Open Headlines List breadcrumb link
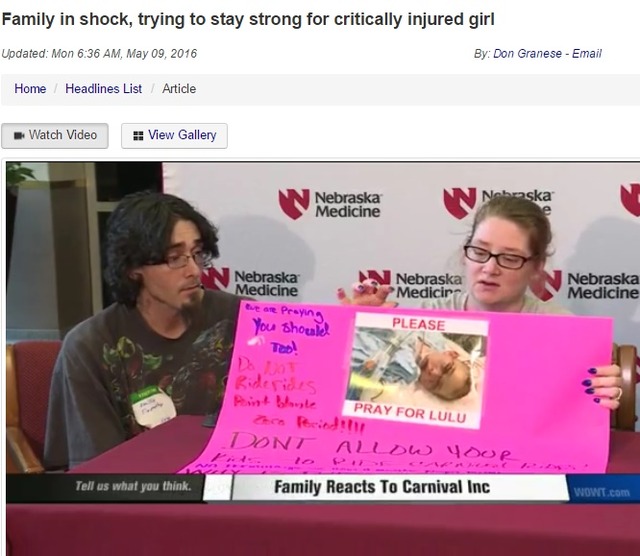Viewport: 640px width, 556px height. click(x=103, y=89)
